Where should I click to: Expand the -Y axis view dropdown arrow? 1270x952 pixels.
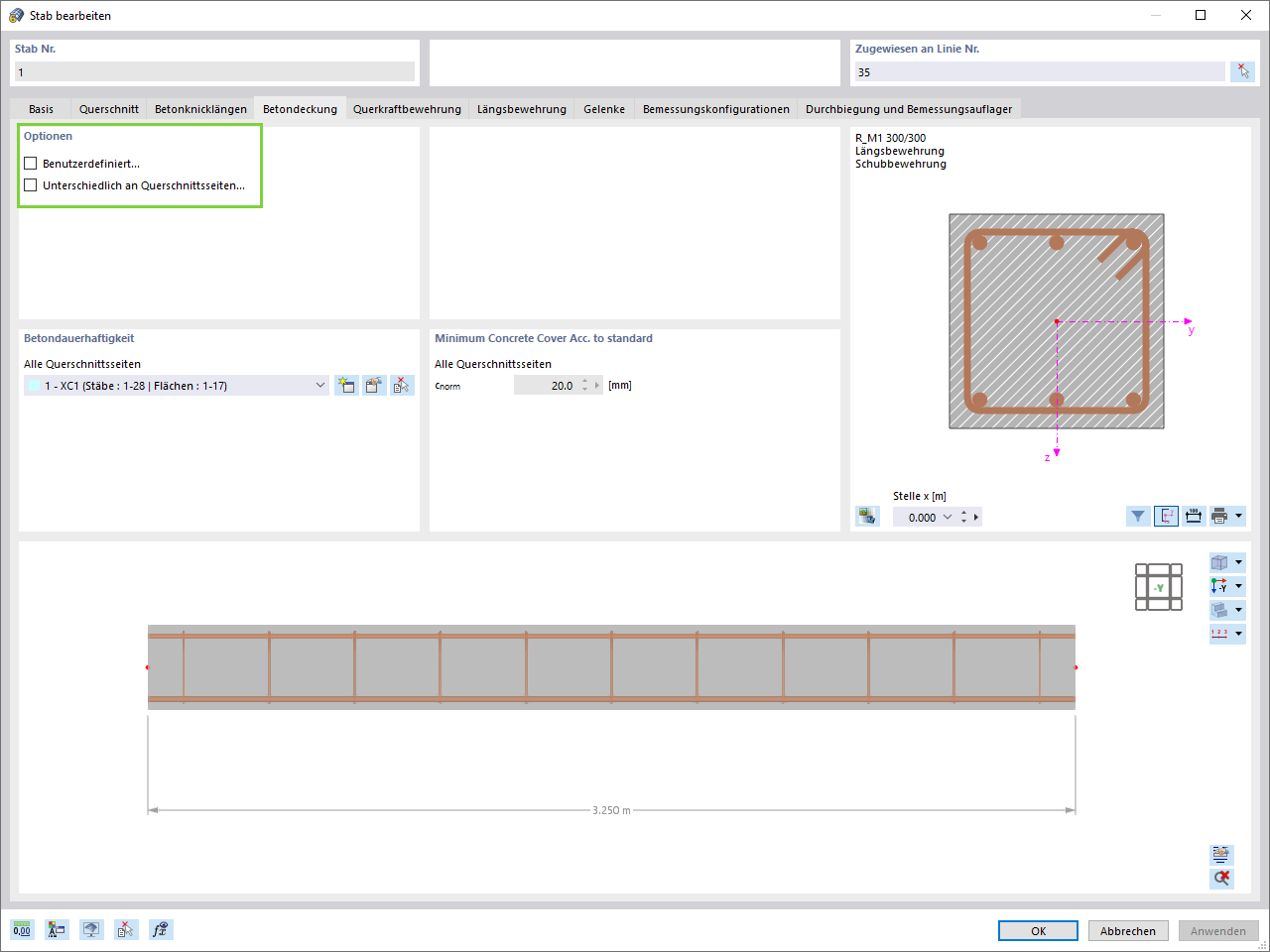point(1239,586)
